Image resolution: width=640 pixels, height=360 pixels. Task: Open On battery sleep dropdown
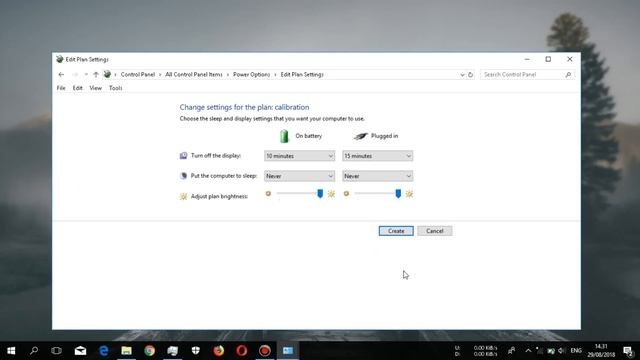pyautogui.click(x=299, y=176)
